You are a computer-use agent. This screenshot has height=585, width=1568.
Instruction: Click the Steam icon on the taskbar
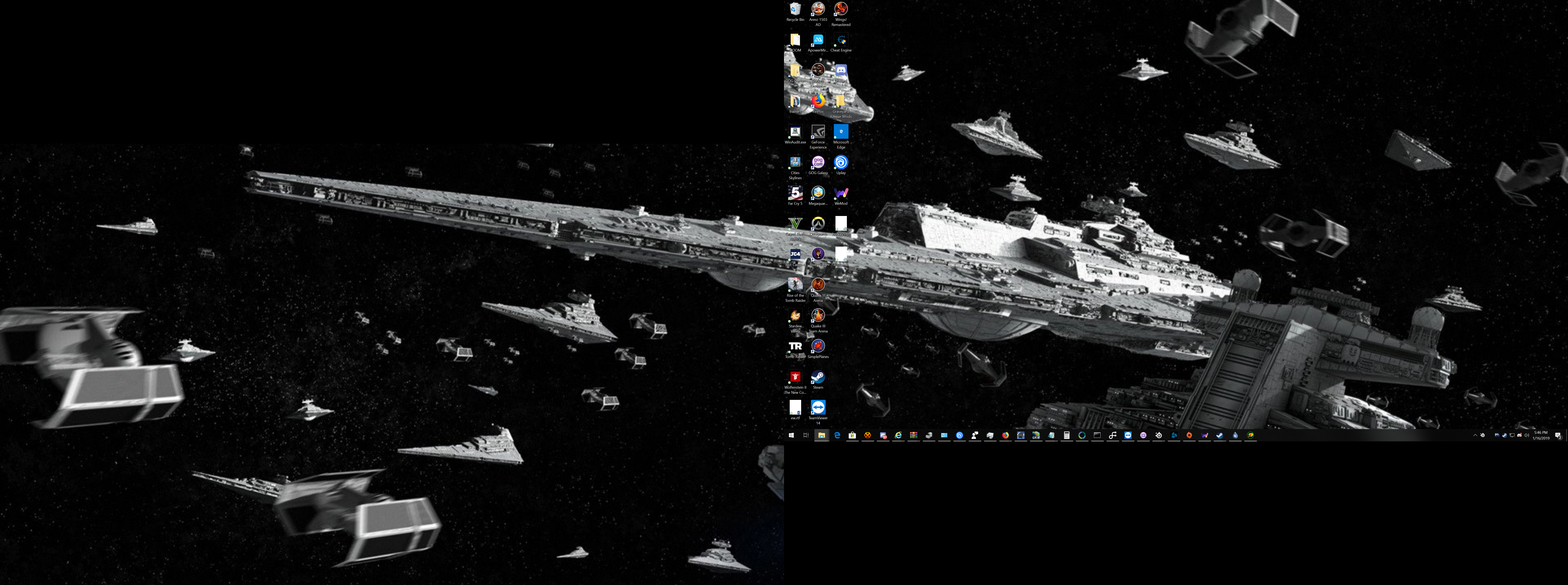[1220, 435]
